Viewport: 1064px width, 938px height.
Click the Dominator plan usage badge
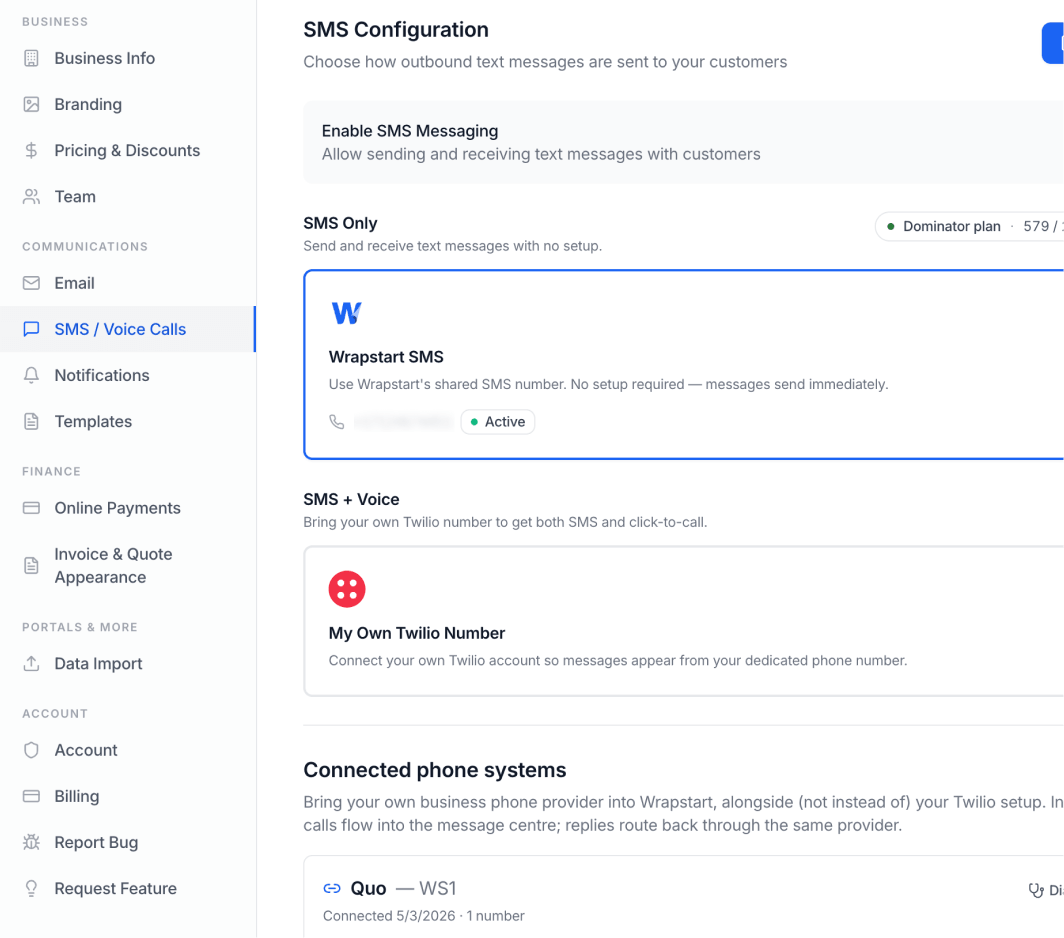point(970,226)
